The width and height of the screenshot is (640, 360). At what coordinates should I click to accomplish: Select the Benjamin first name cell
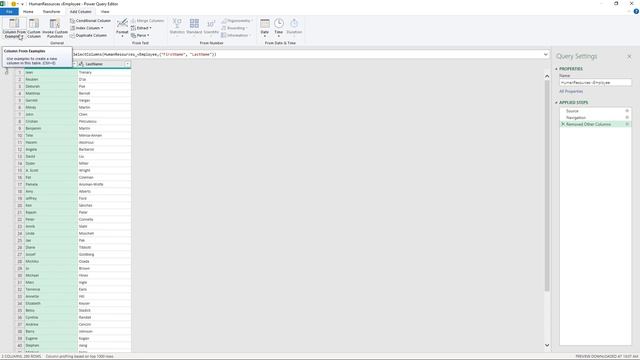[x=50, y=129]
